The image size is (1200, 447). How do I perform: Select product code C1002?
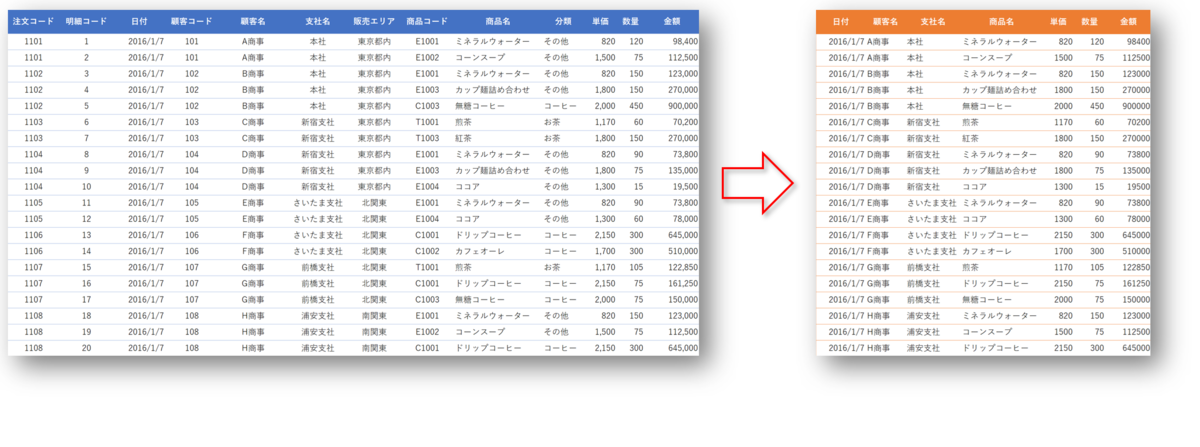[427, 251]
